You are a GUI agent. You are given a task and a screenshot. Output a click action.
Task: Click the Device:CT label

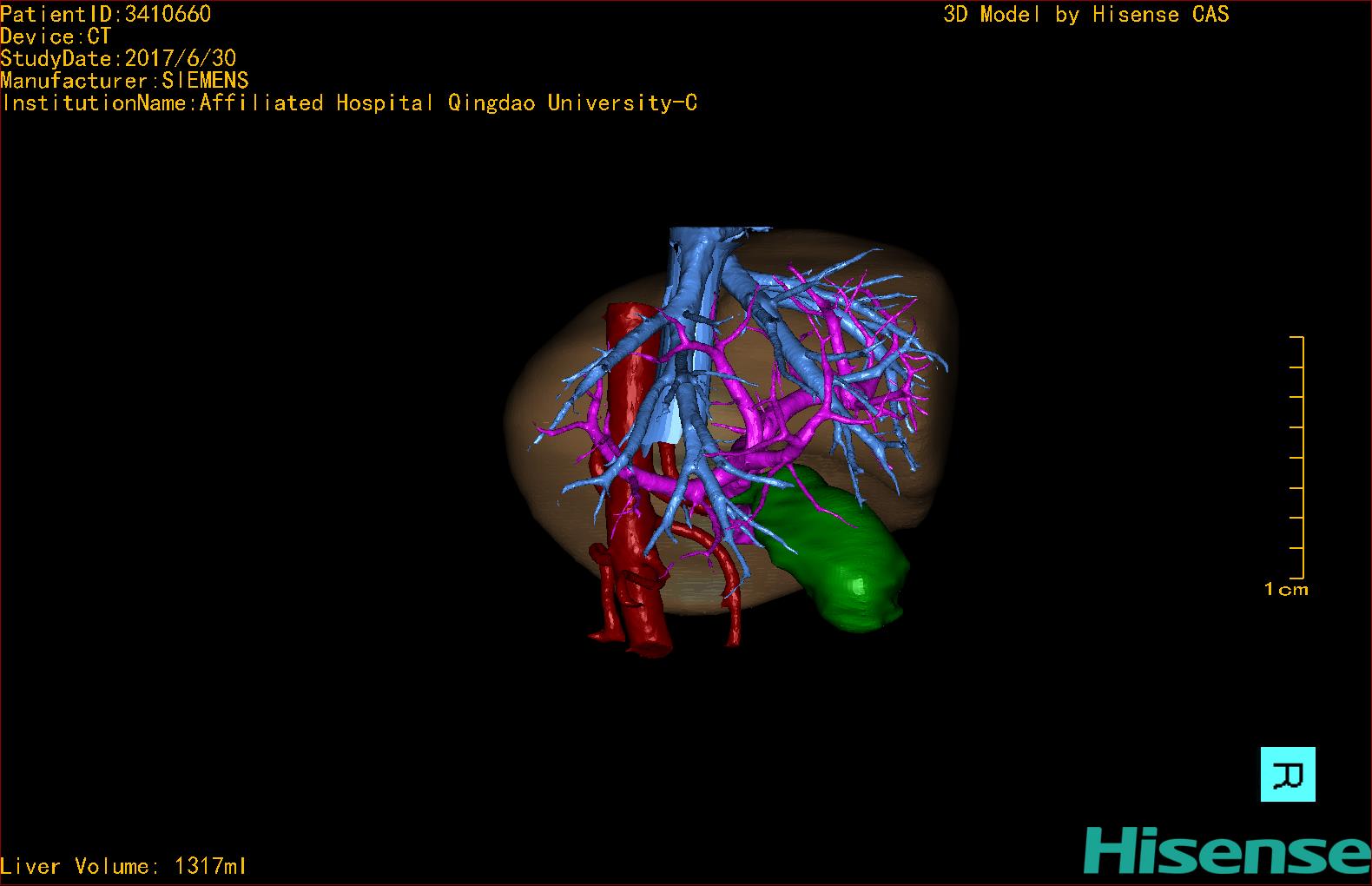(56, 36)
